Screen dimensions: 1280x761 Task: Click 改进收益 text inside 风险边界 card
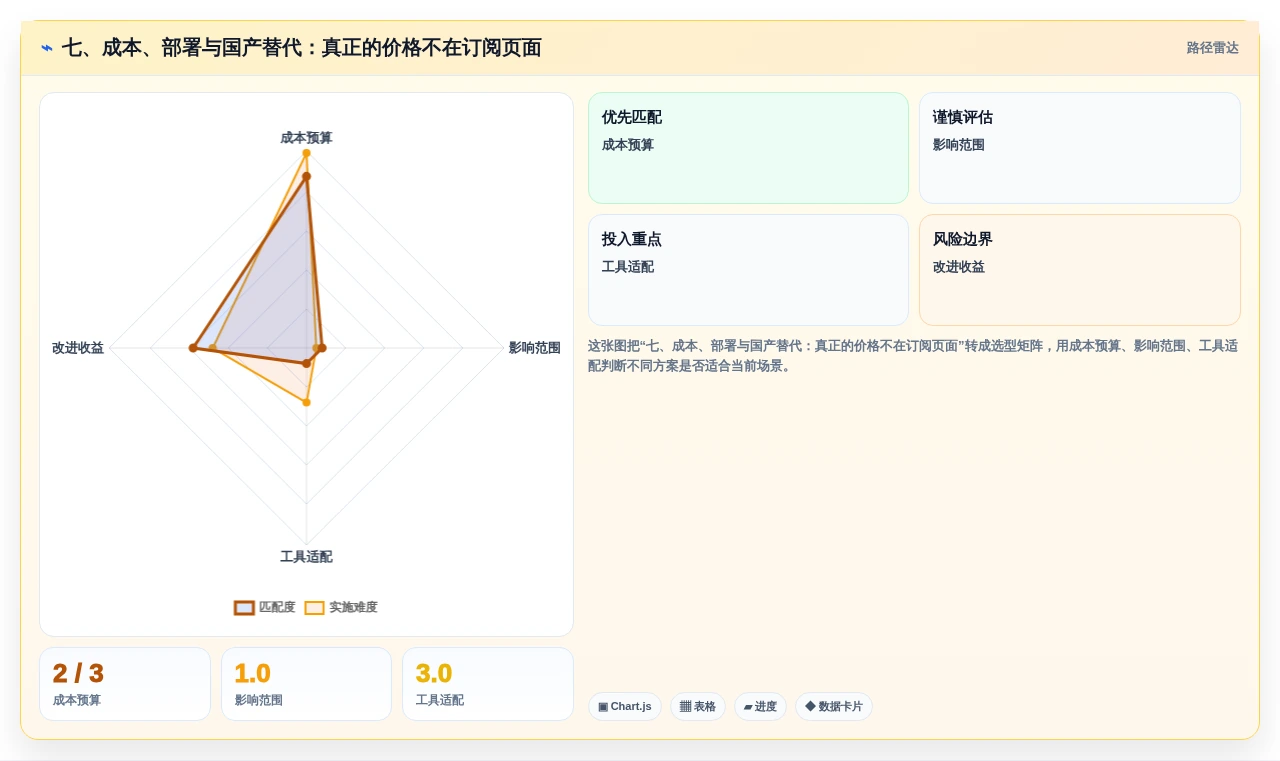(x=959, y=267)
